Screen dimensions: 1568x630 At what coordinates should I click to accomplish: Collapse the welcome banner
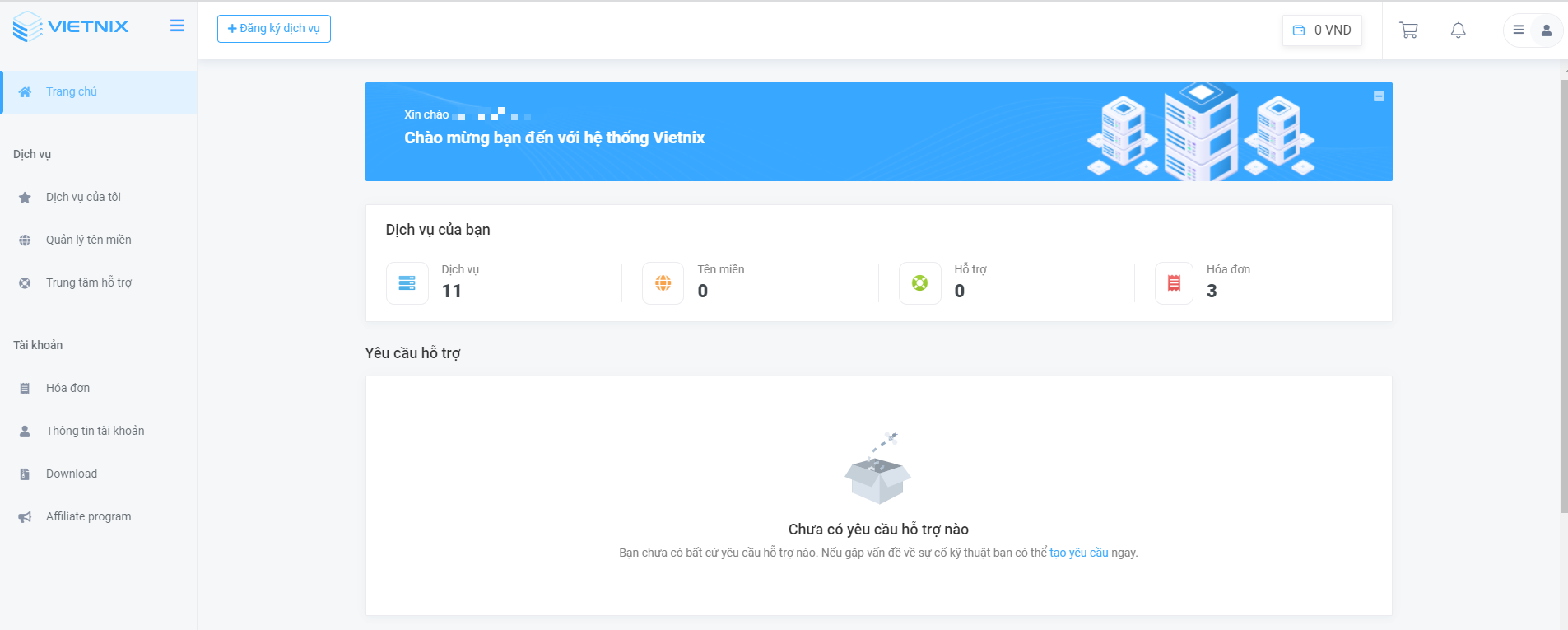(1379, 96)
